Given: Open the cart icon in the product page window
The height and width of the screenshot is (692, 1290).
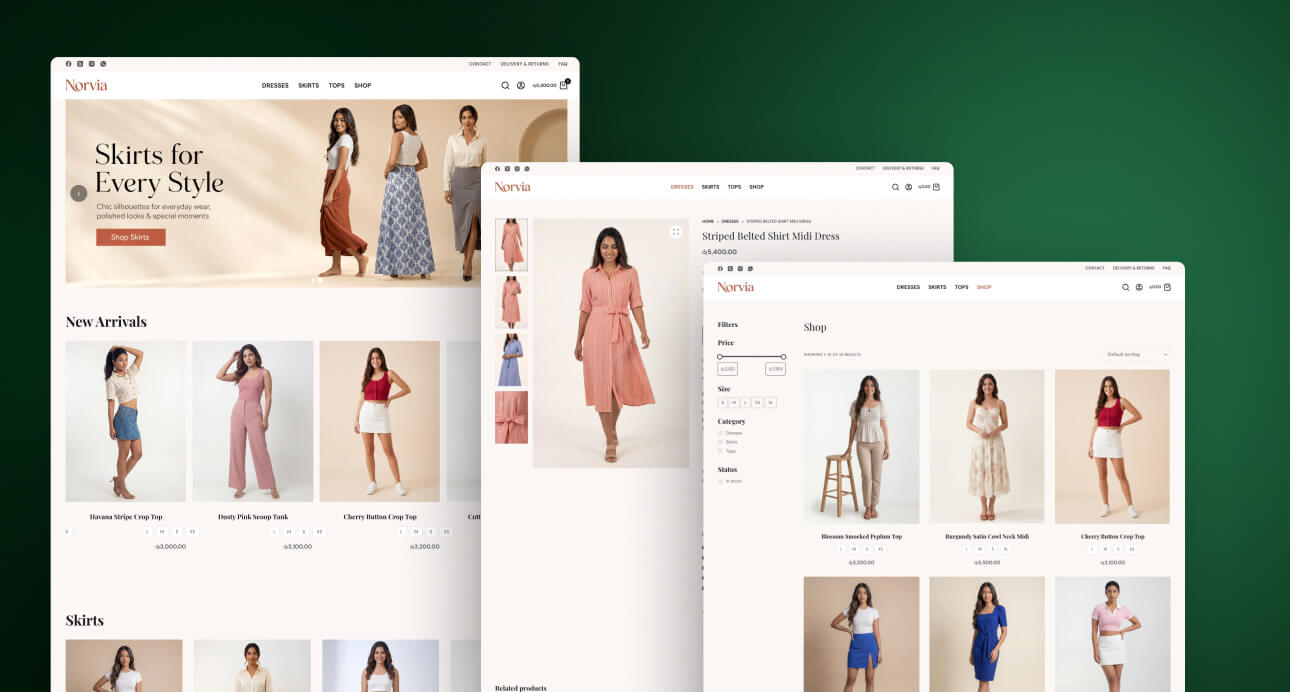Looking at the screenshot, I should 936,187.
